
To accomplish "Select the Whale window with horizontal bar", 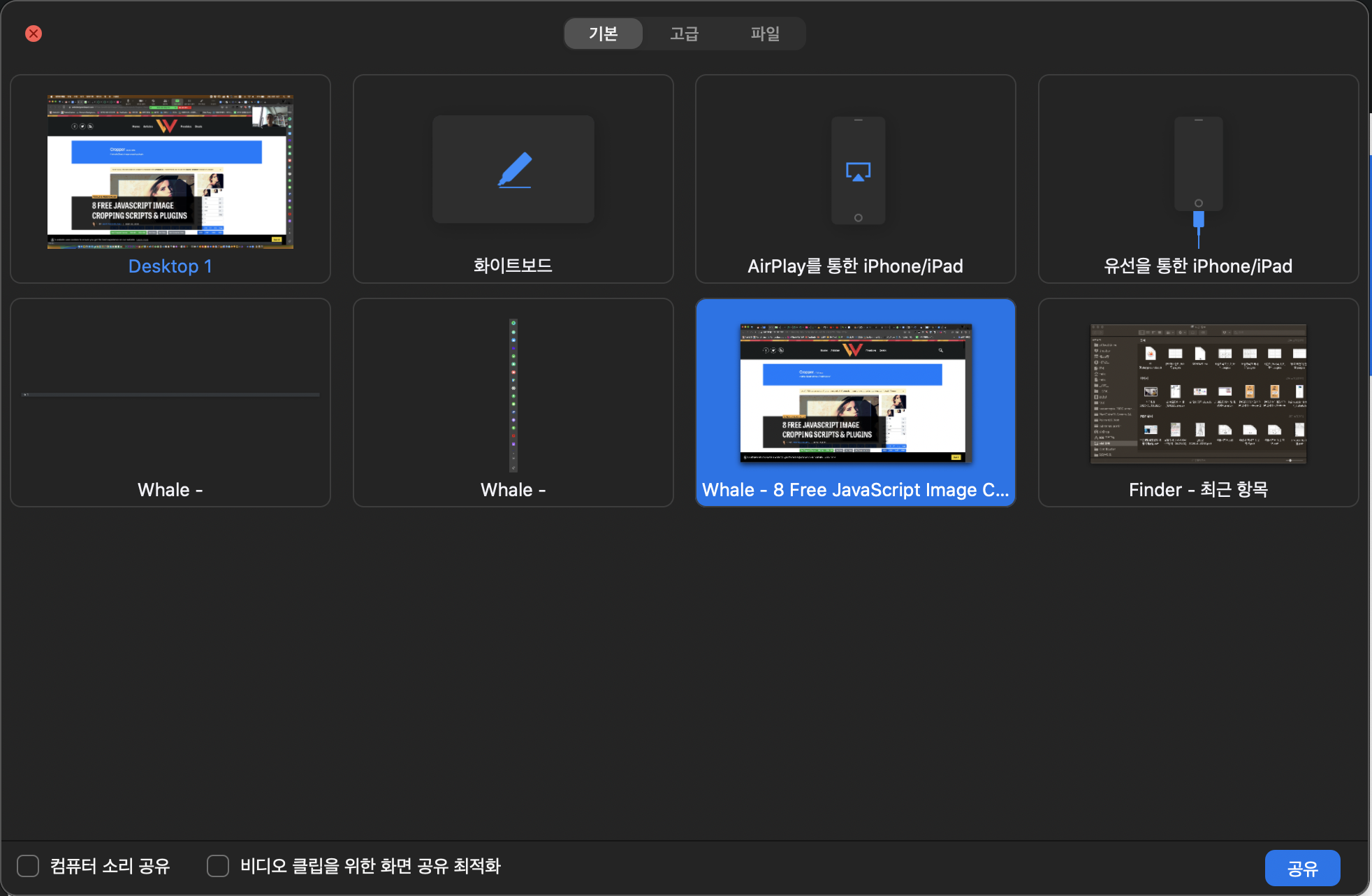I will 170,395.
